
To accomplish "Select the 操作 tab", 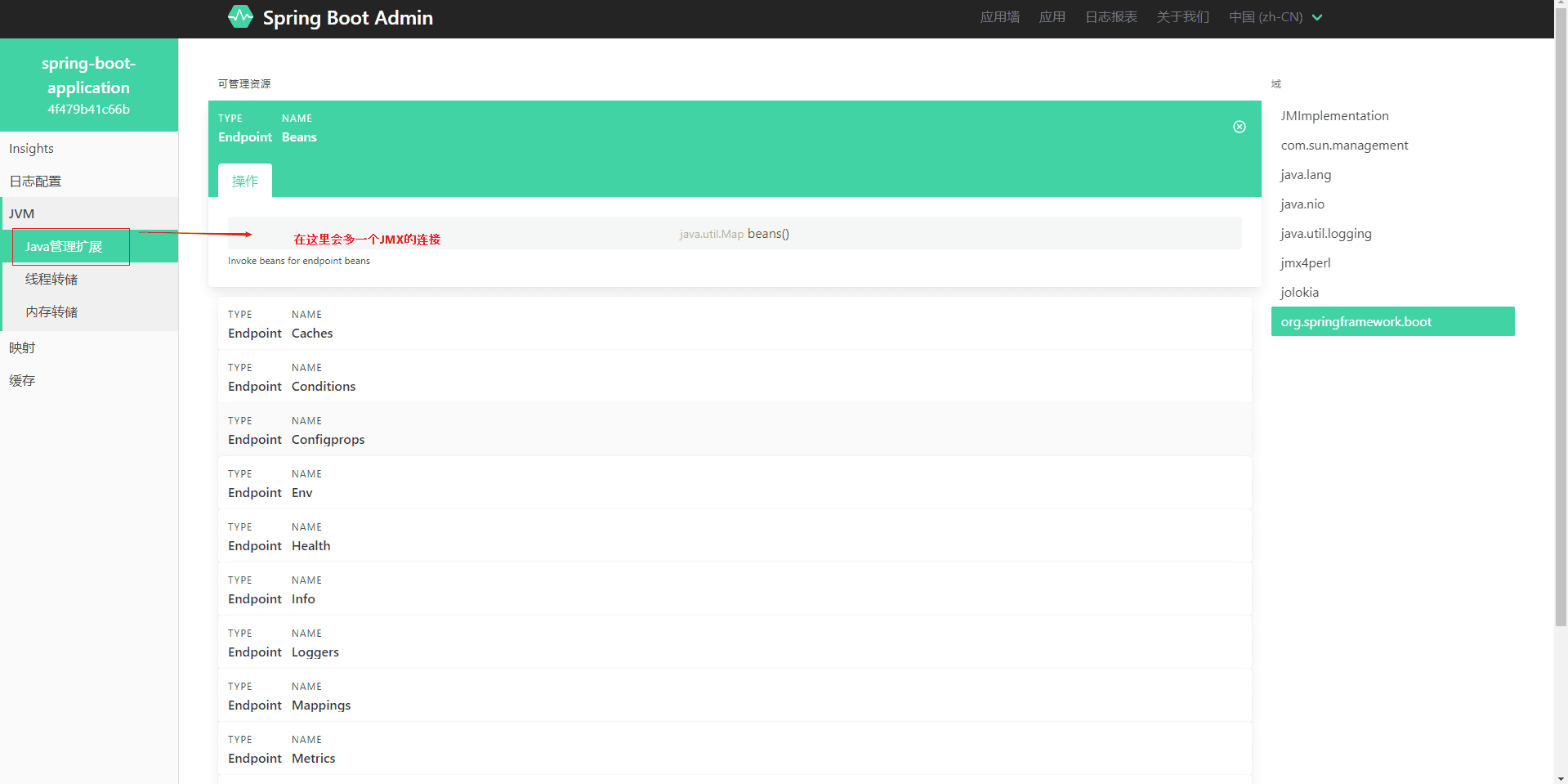I will pos(245,181).
